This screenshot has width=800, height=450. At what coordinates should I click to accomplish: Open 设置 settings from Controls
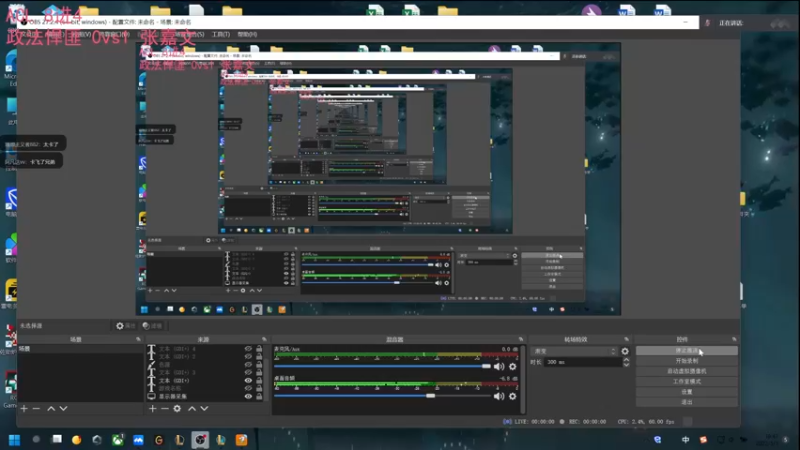[687, 391]
